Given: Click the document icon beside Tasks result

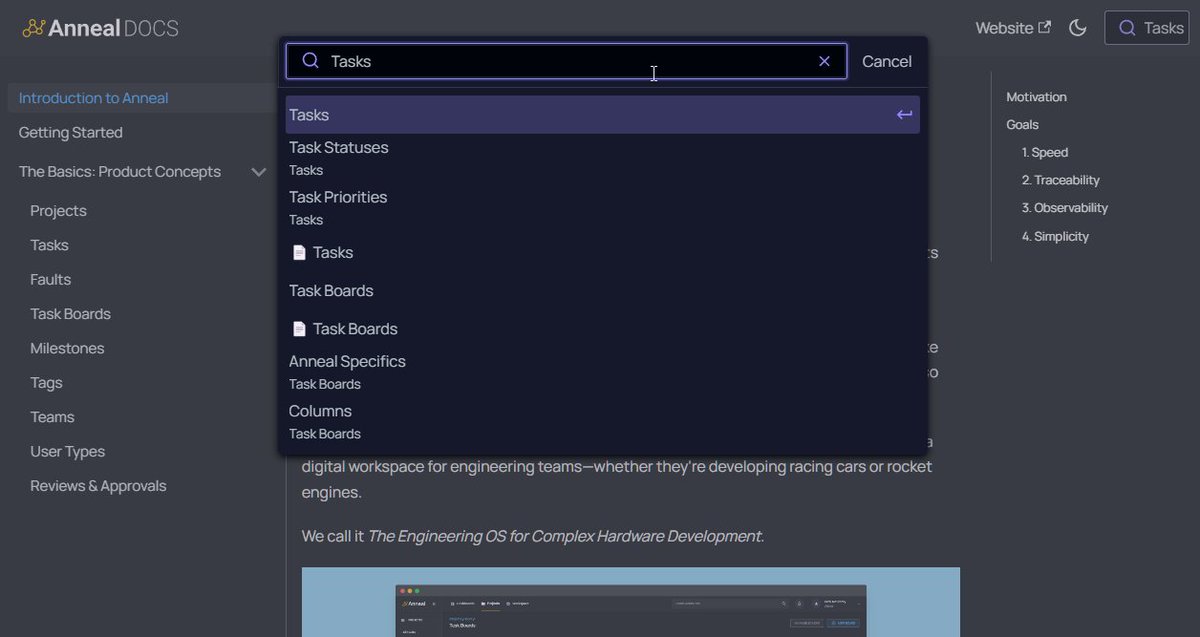Looking at the screenshot, I should 299,253.
